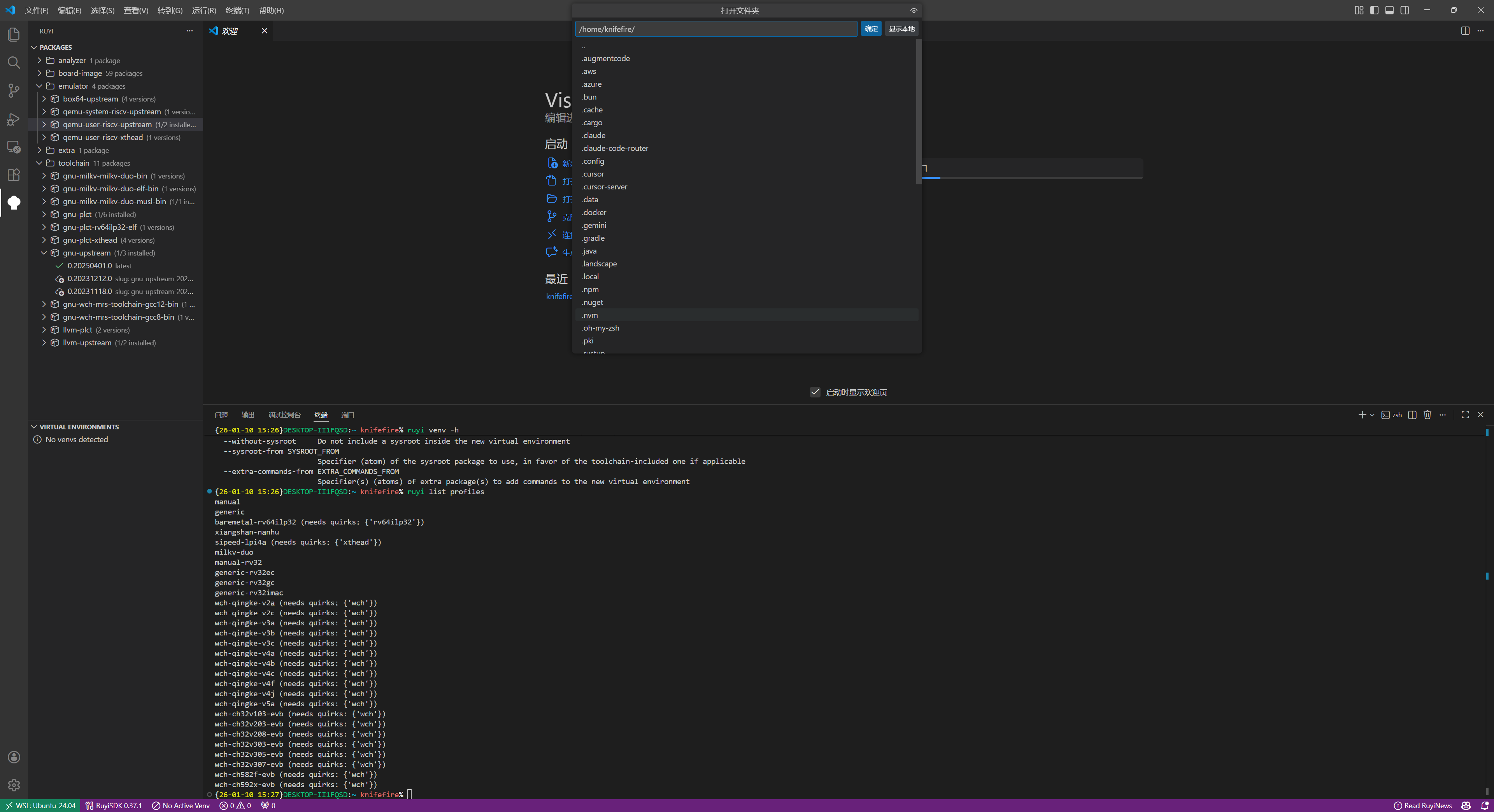
Task: Open the Explorer view in activity bar
Action: click(x=14, y=35)
